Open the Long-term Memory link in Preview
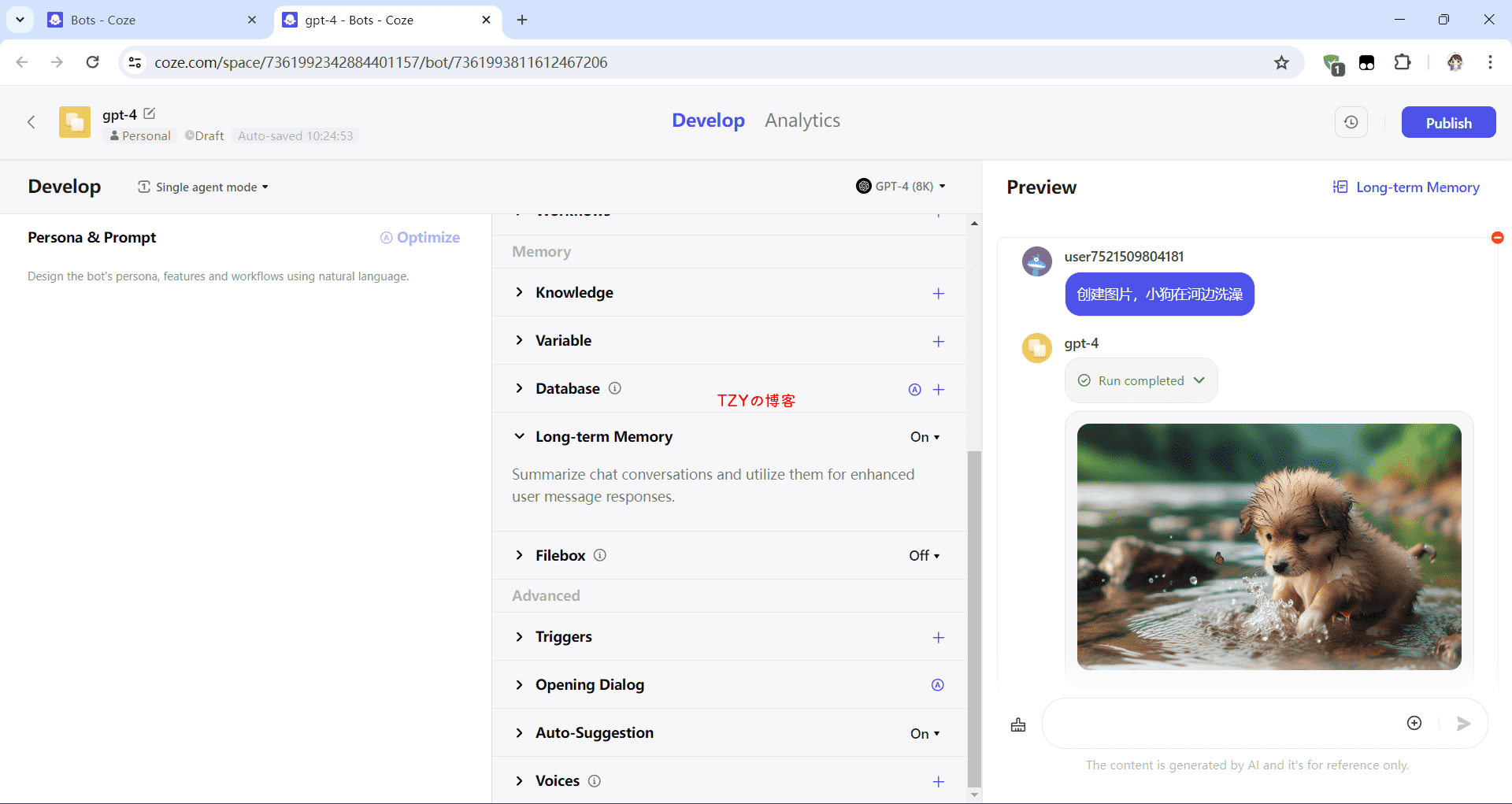Image resolution: width=1512 pixels, height=804 pixels. pos(1406,187)
